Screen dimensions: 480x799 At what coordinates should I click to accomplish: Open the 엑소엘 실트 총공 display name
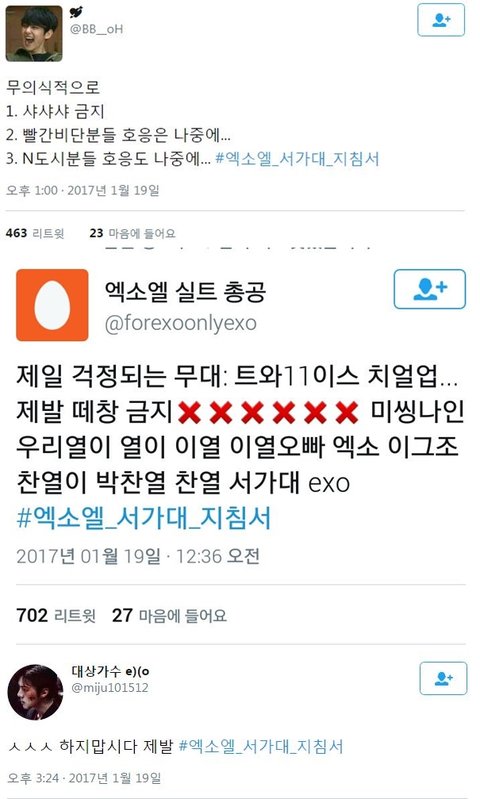185,291
